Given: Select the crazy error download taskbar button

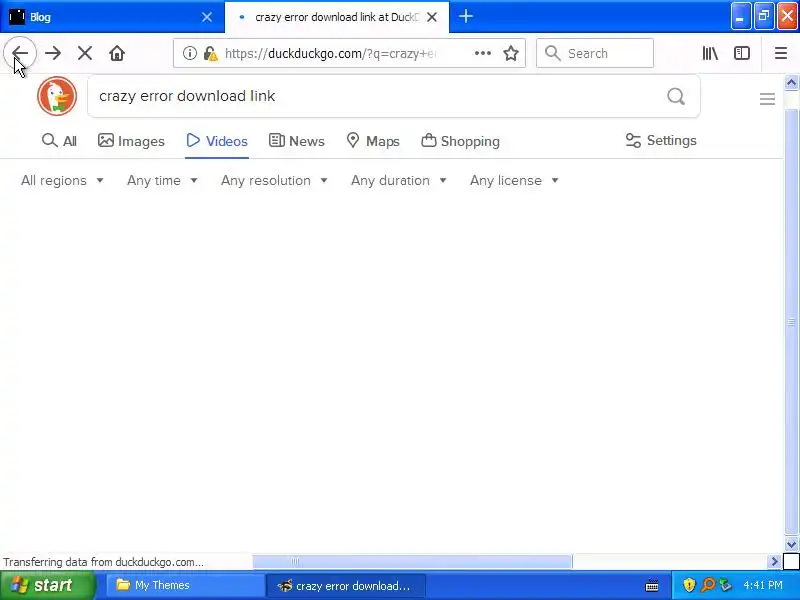Looking at the screenshot, I should point(345,585).
